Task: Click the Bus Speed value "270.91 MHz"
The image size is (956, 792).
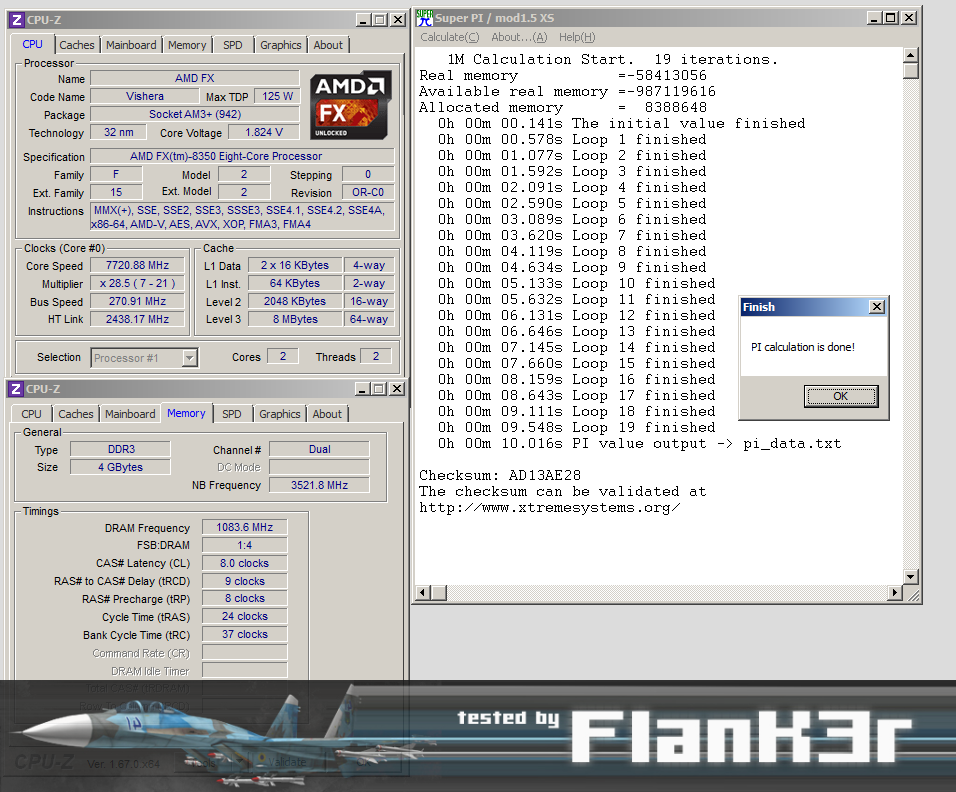Action: (x=137, y=301)
